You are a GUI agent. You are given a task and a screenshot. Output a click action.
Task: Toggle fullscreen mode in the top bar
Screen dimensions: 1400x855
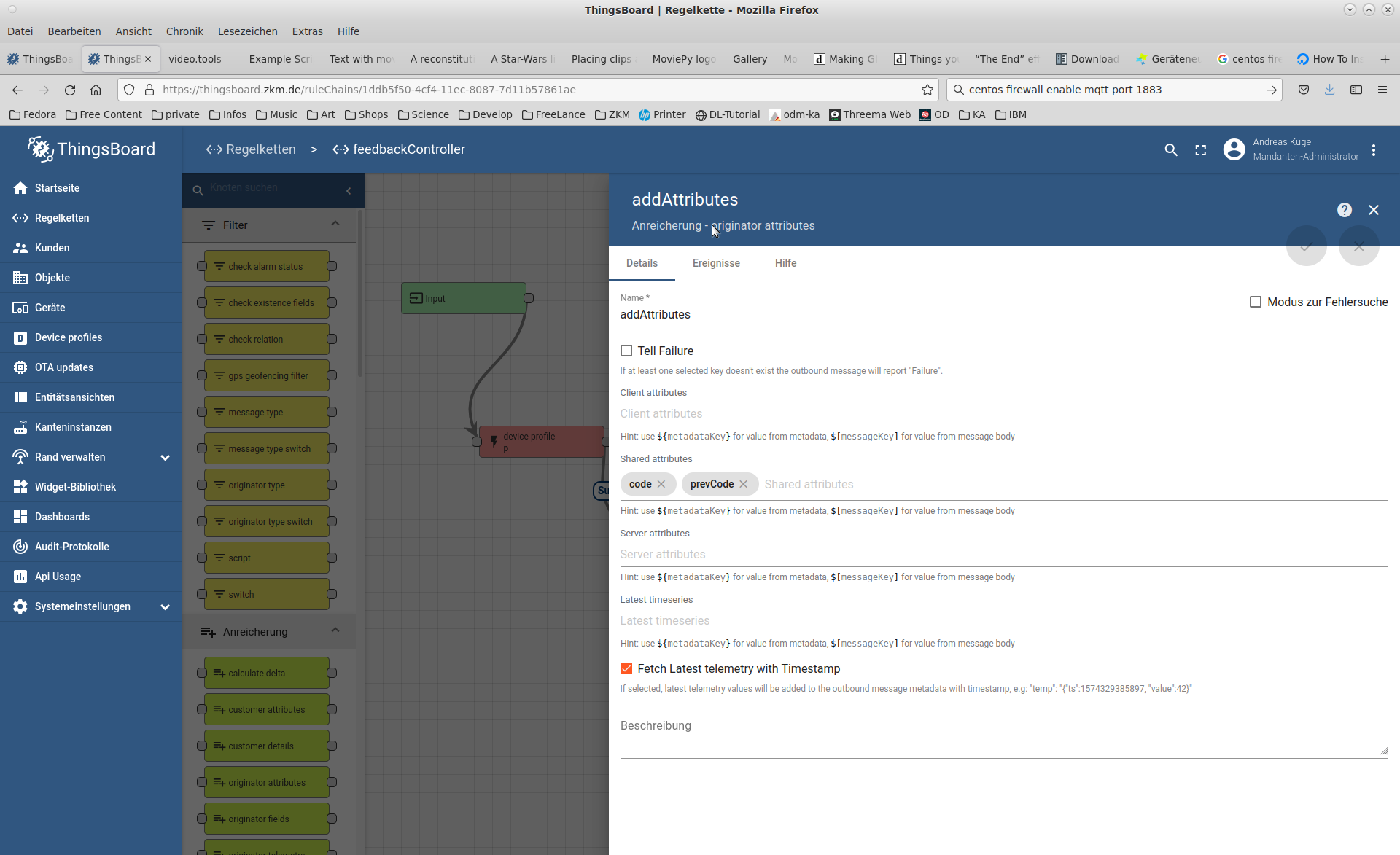[1201, 149]
